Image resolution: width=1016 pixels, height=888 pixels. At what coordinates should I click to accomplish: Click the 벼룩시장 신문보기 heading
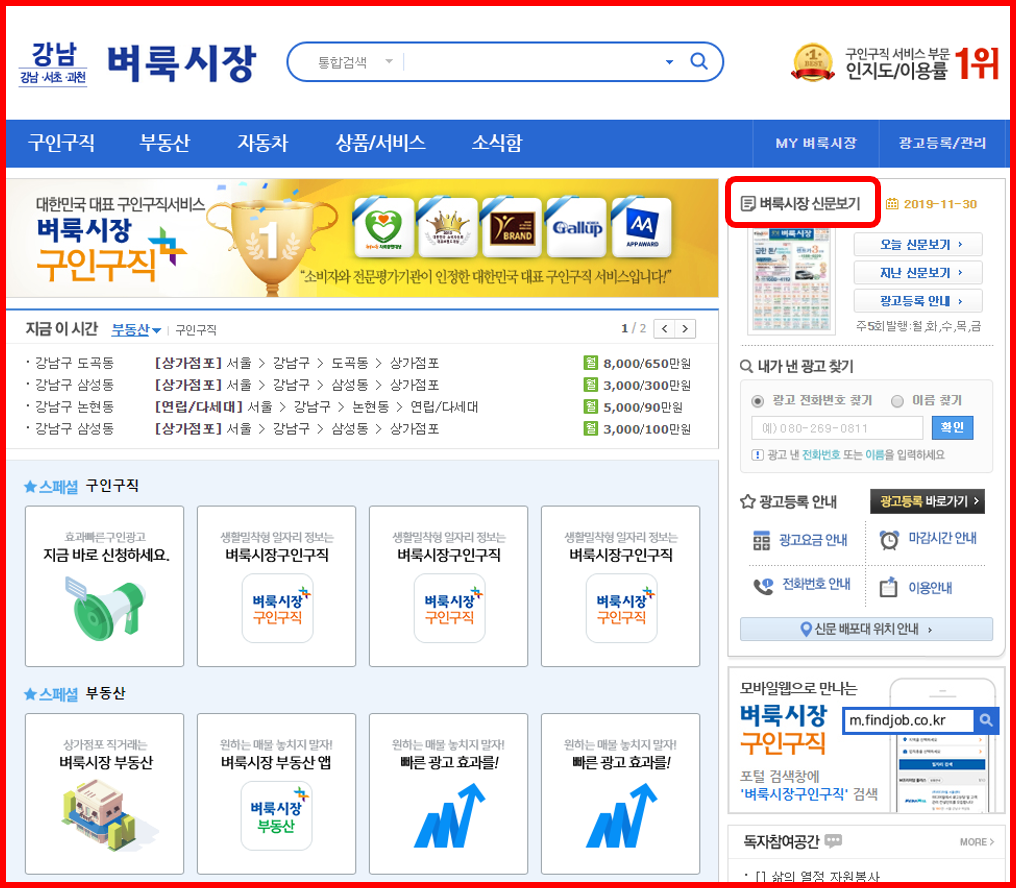802,204
